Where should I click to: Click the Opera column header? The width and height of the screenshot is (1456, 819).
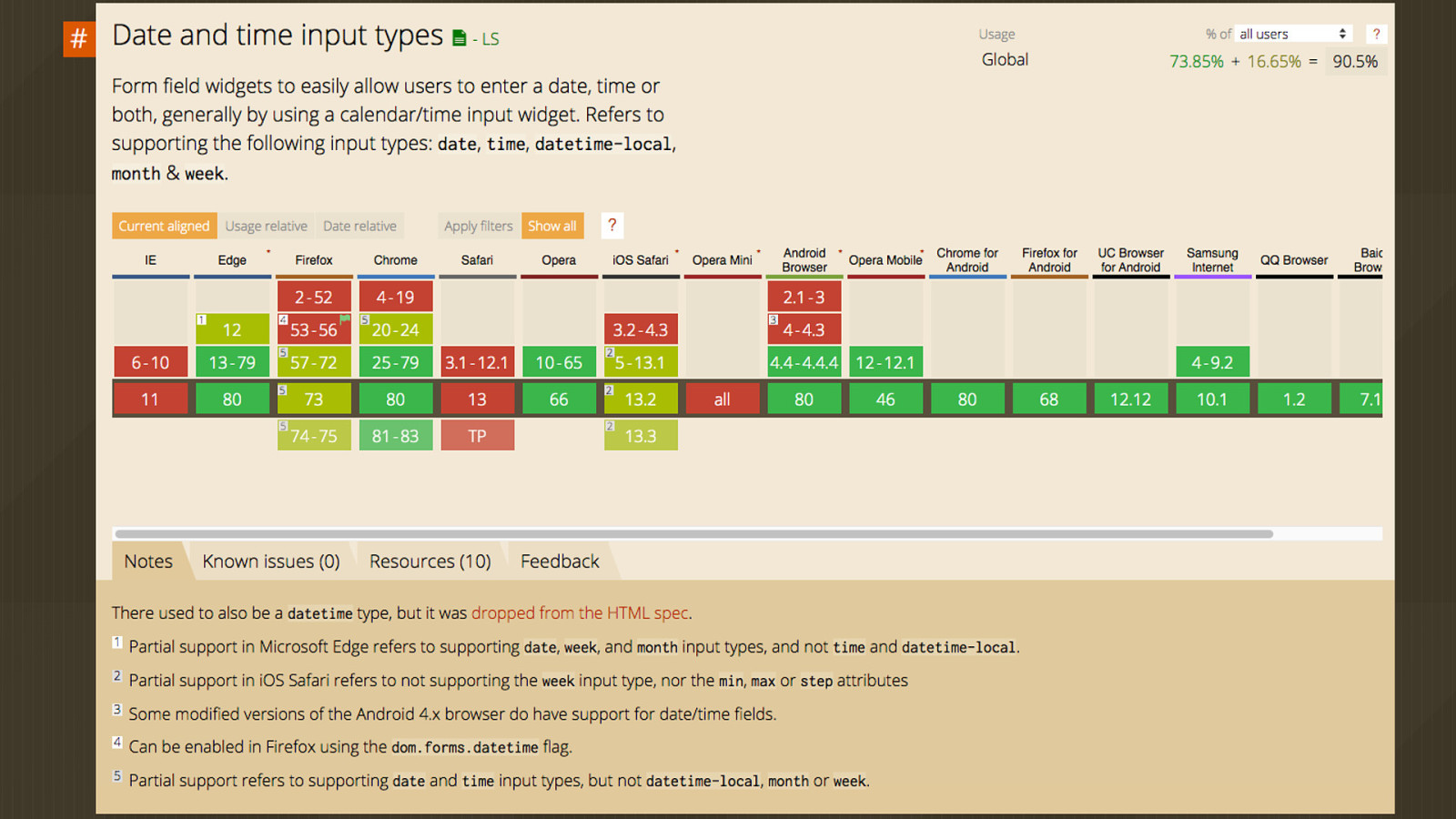tap(559, 260)
